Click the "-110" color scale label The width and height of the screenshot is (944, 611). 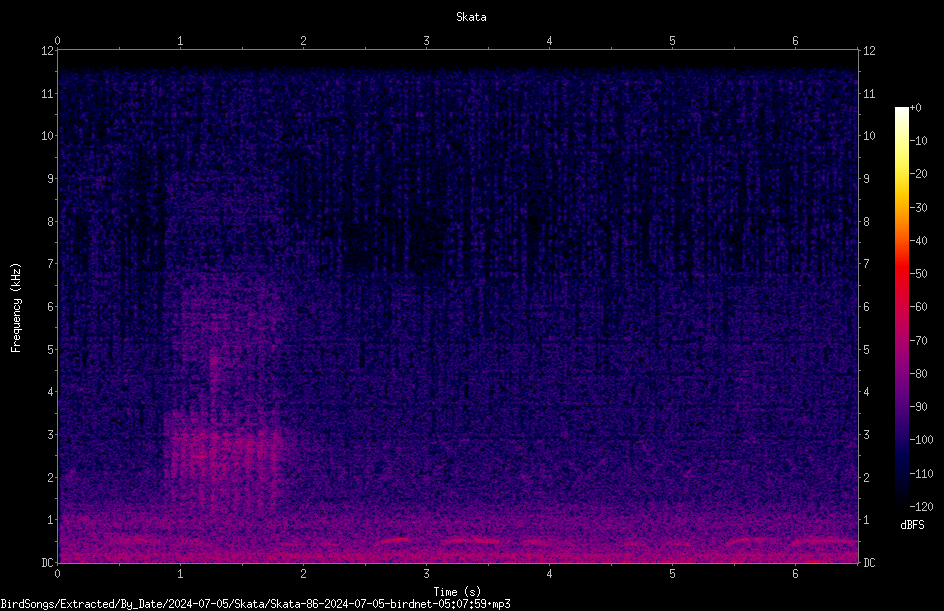click(921, 474)
